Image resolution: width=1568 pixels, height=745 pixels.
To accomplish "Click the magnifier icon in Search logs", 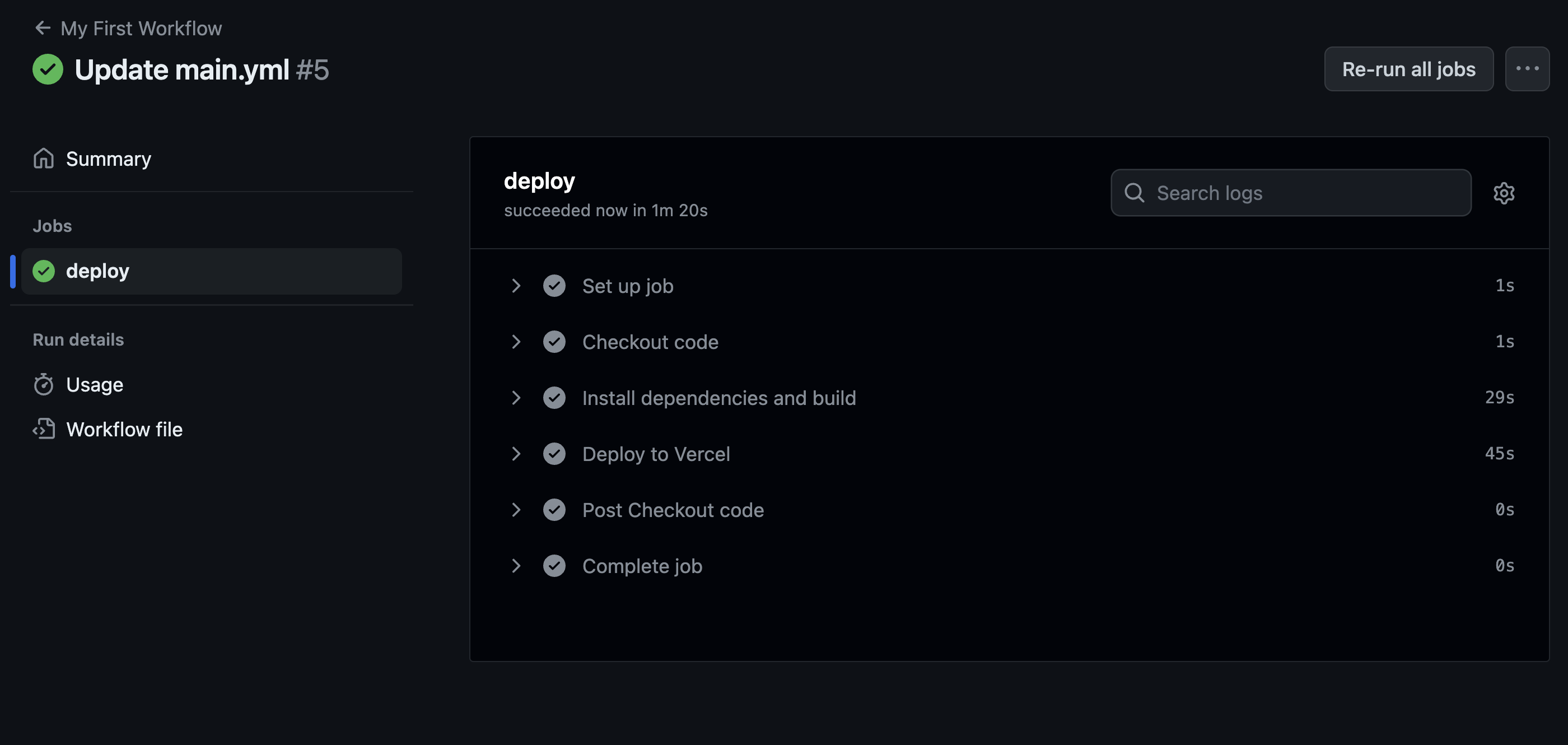I will (1134, 193).
